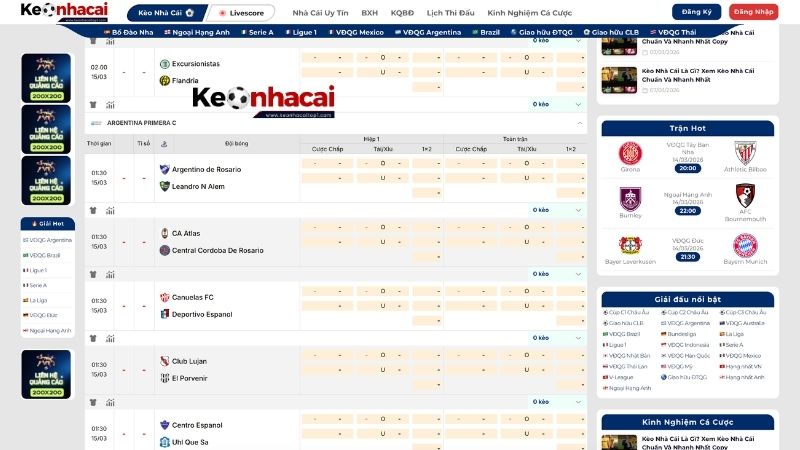
Task: Click the Đăng Ký button
Action: tap(696, 12)
